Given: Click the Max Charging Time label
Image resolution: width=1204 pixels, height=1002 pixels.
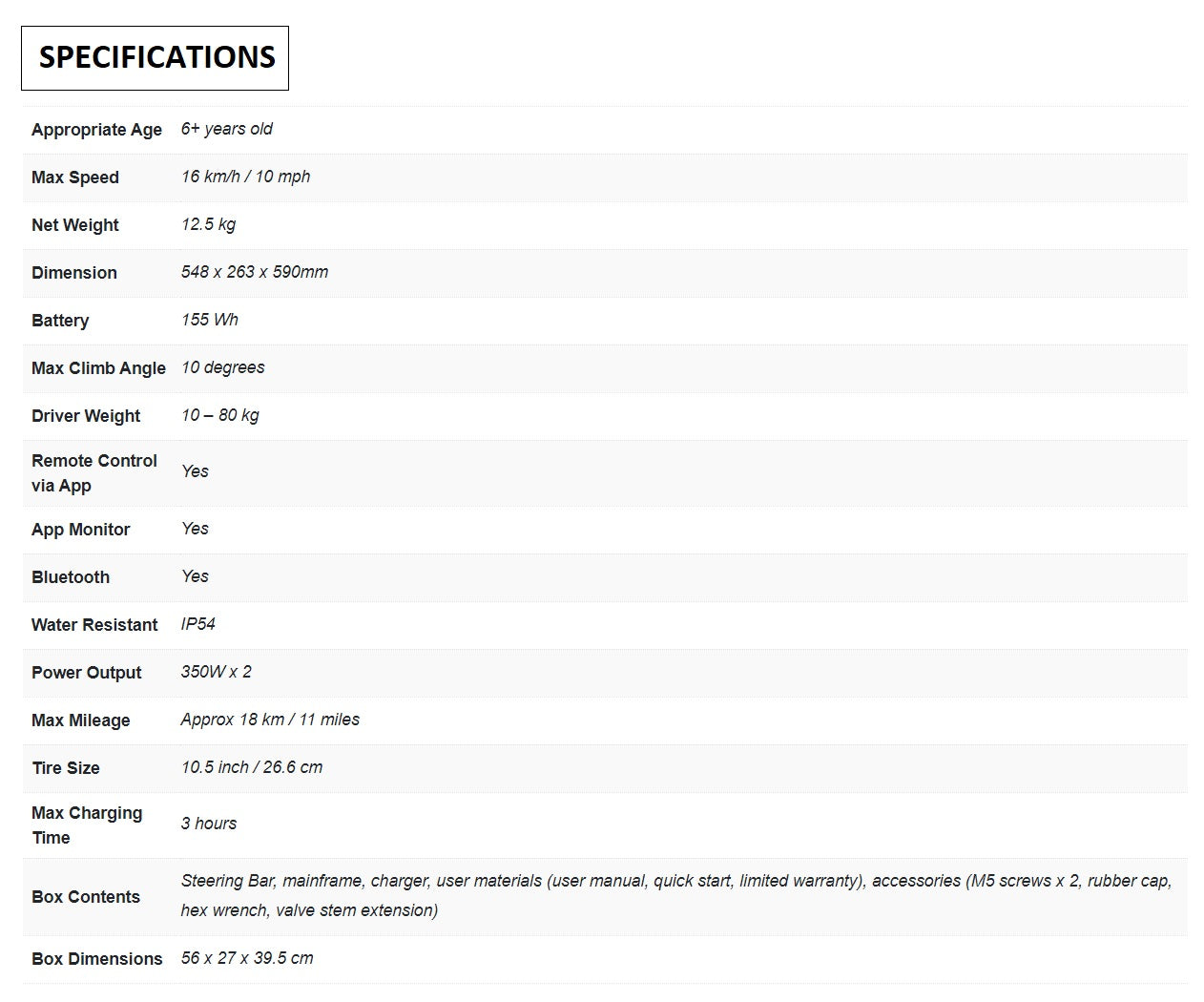Looking at the screenshot, I should 87,825.
